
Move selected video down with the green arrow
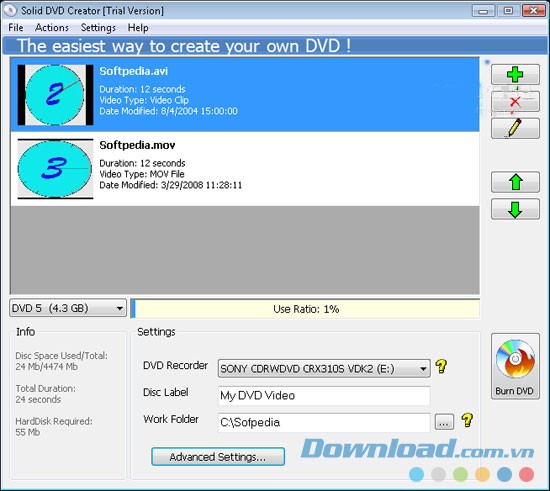click(515, 209)
